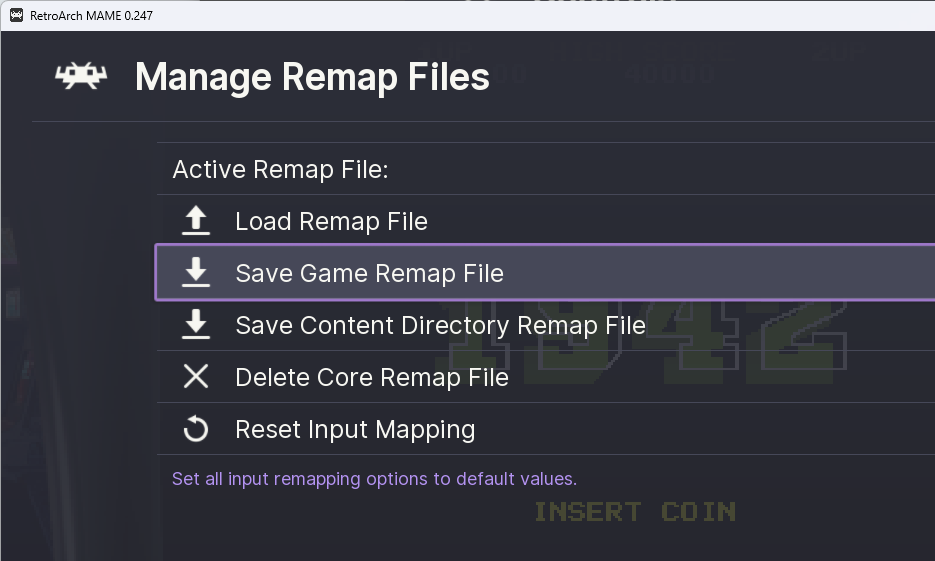Click the RetroArch MAME 0.247 window title
This screenshot has height=561, width=935.
tap(91, 15)
